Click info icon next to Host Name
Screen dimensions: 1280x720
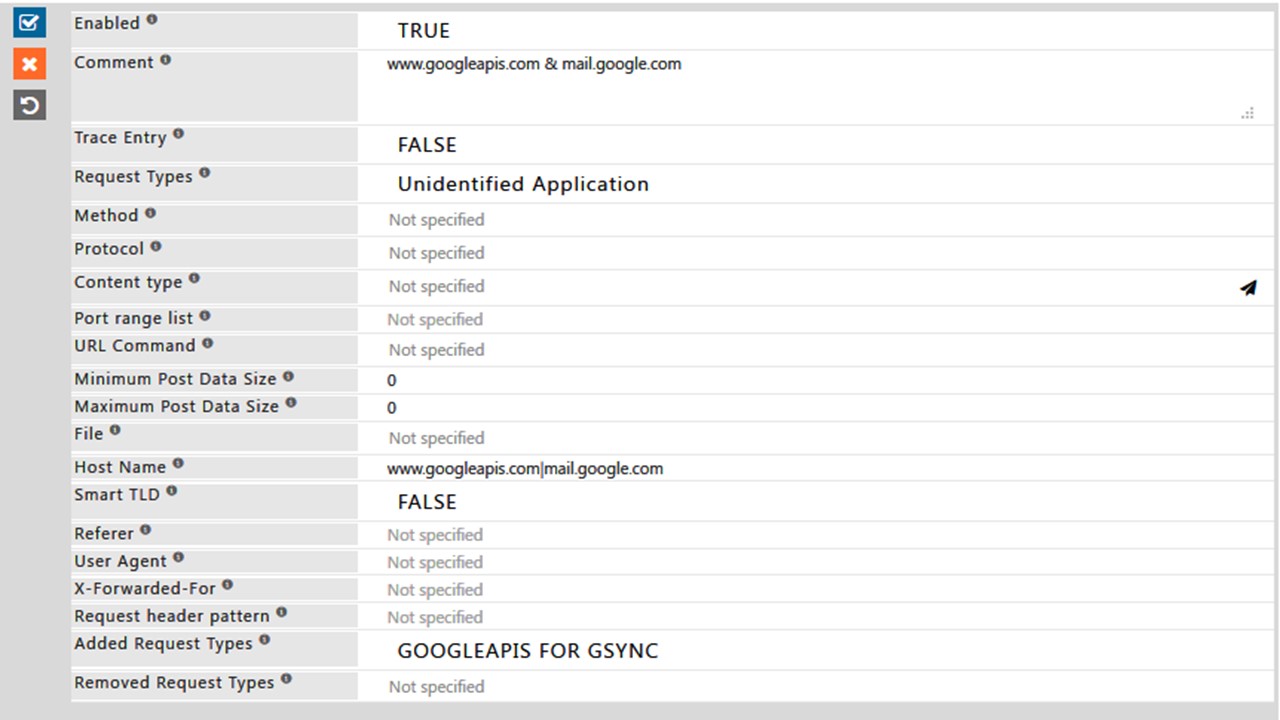(x=178, y=464)
